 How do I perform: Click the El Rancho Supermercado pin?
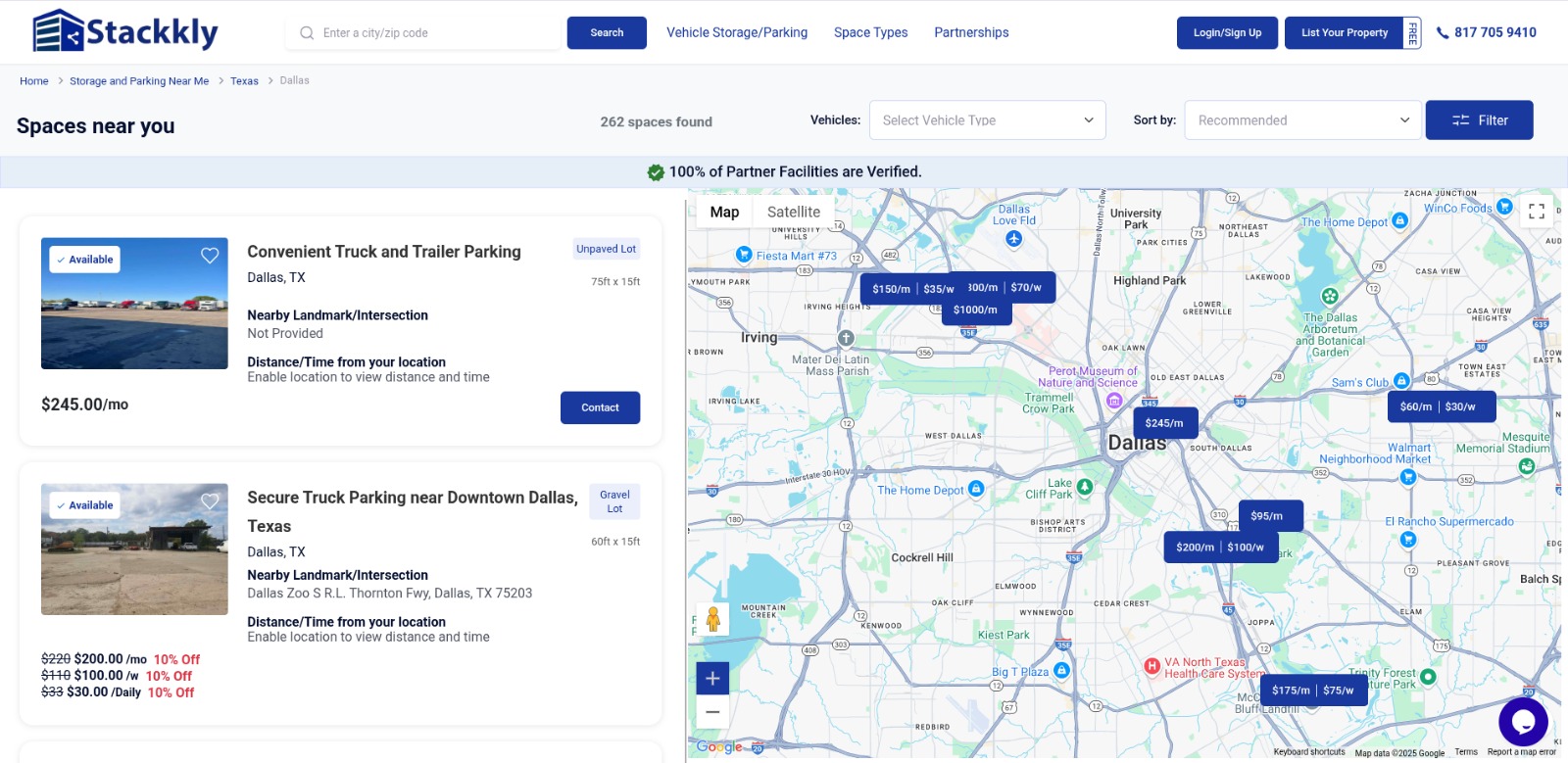pos(1408,539)
